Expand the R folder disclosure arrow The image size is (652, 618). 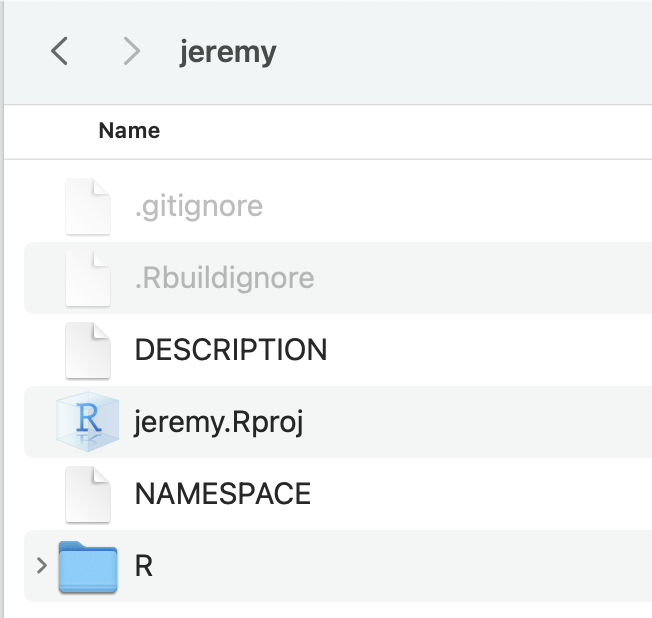point(41,566)
